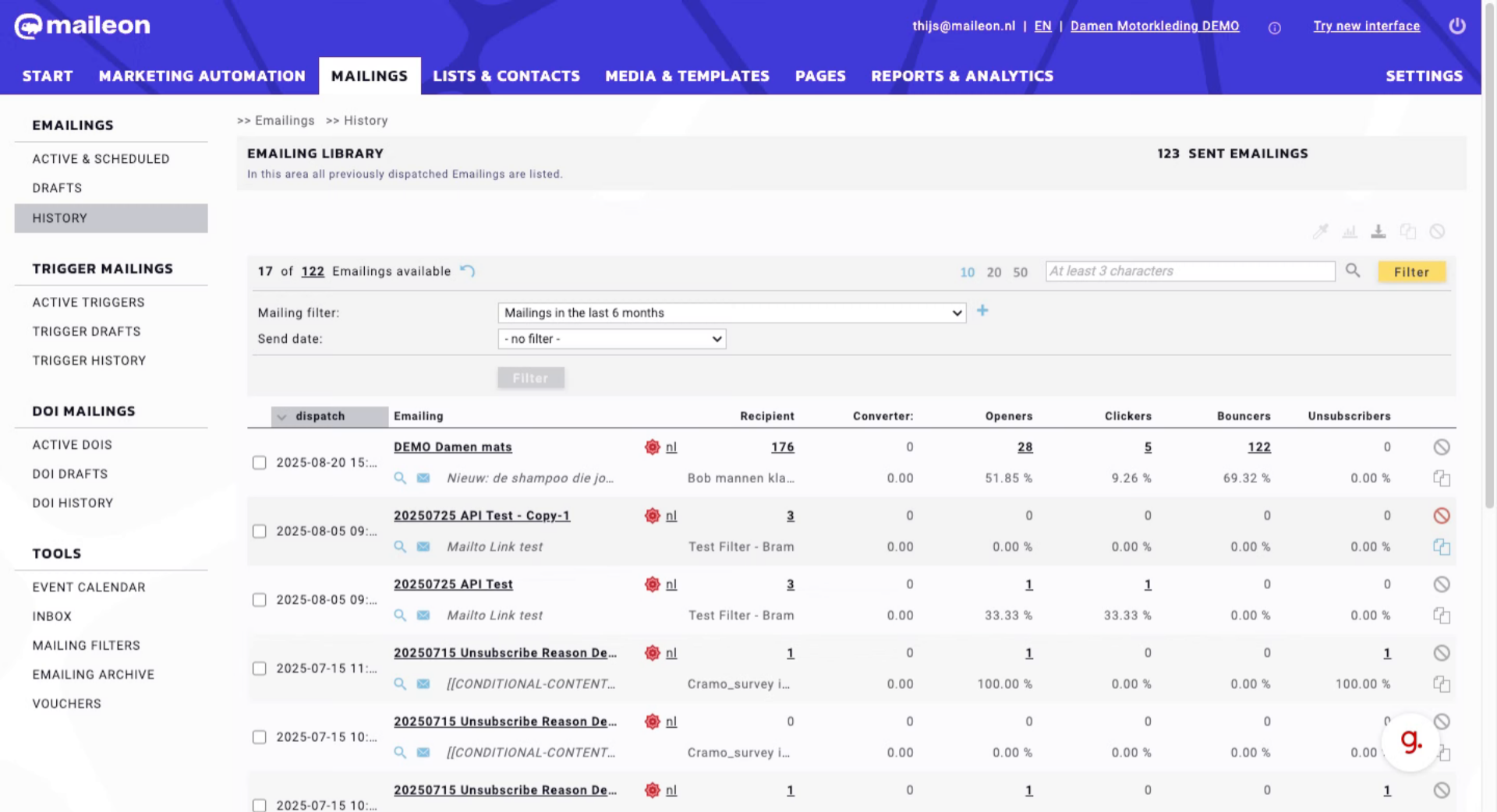Tick the checkbox for 20250725 API Test
The image size is (1497, 812).
click(260, 599)
